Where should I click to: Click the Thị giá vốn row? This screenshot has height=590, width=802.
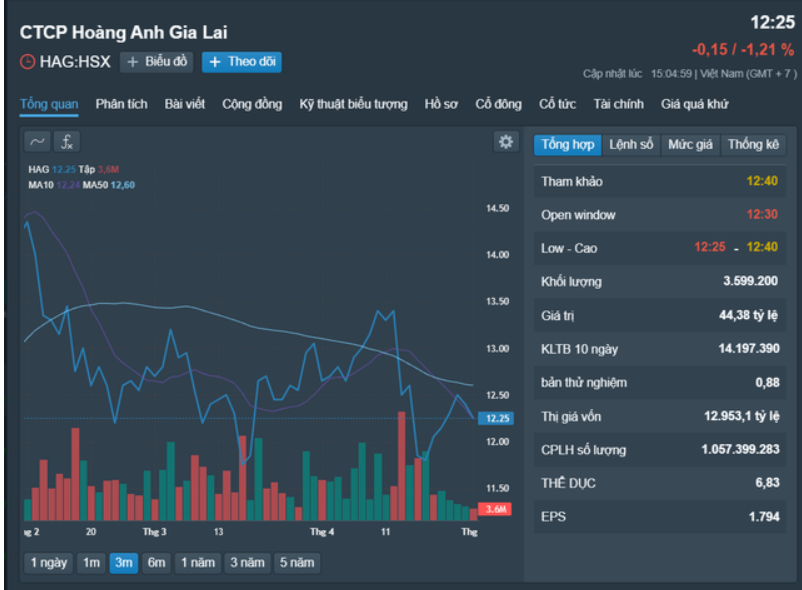[660, 416]
